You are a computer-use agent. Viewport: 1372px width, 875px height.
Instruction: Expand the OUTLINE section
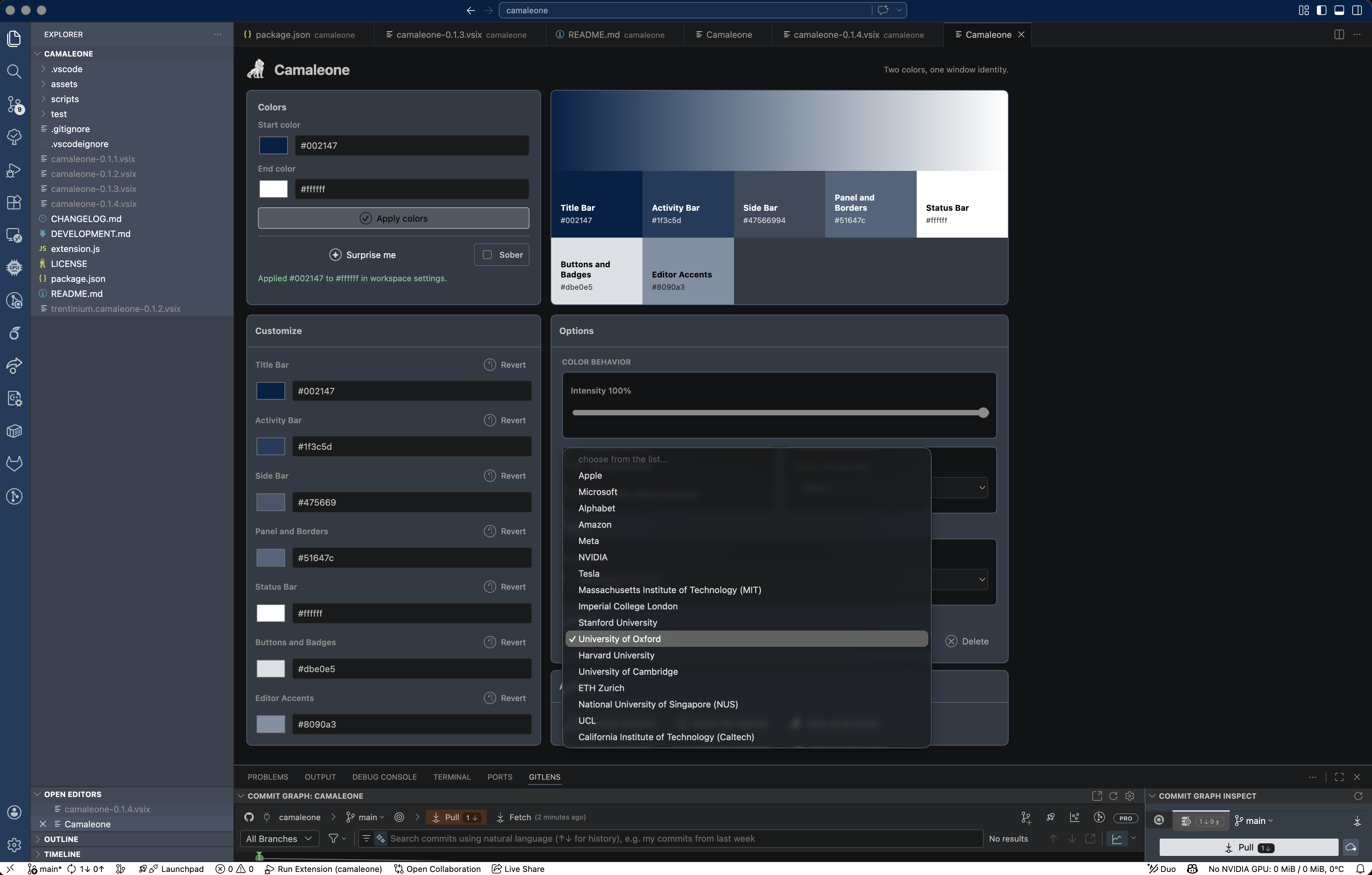pos(38,839)
